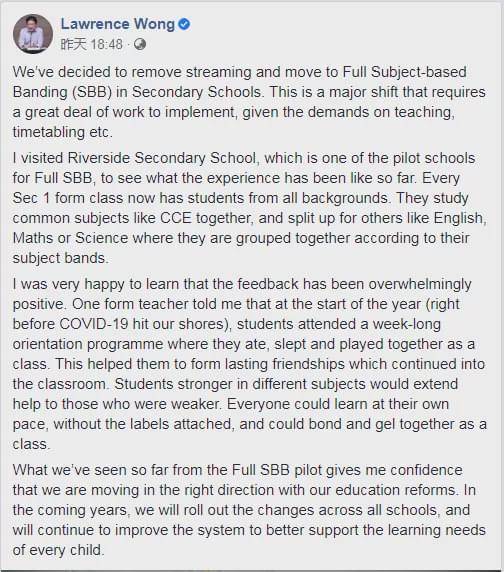Open the post timestamp 昨天 18:48

(x=92, y=45)
